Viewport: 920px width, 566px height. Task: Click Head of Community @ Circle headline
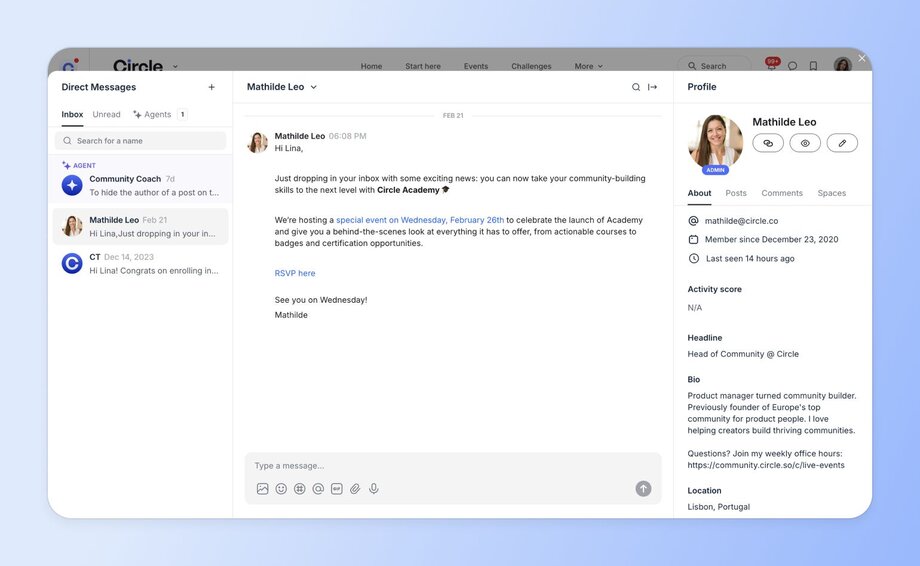[x=743, y=354]
